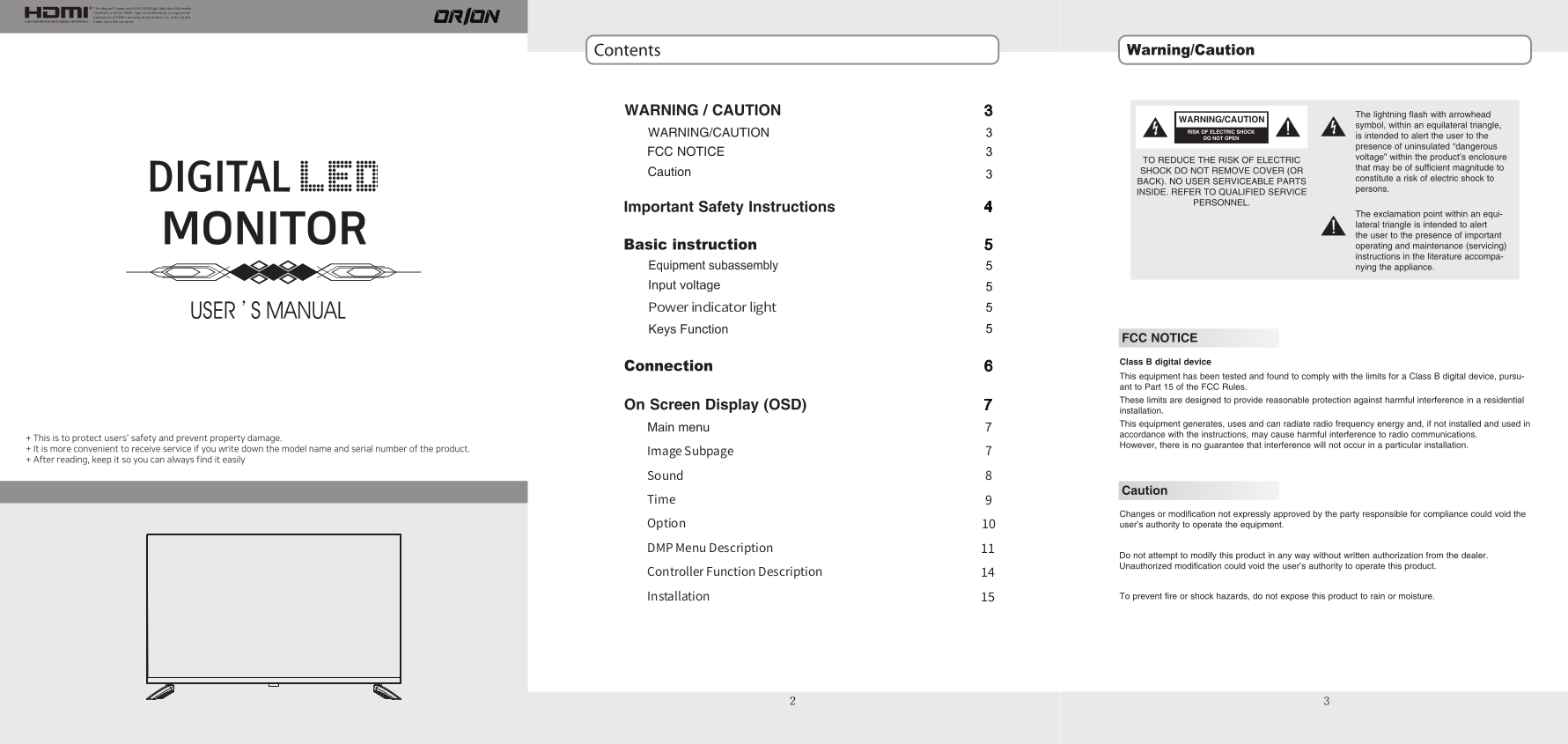Go to 'Important Safety Instructions' contents entry
This screenshot has height=744, width=1568.
[x=729, y=207]
